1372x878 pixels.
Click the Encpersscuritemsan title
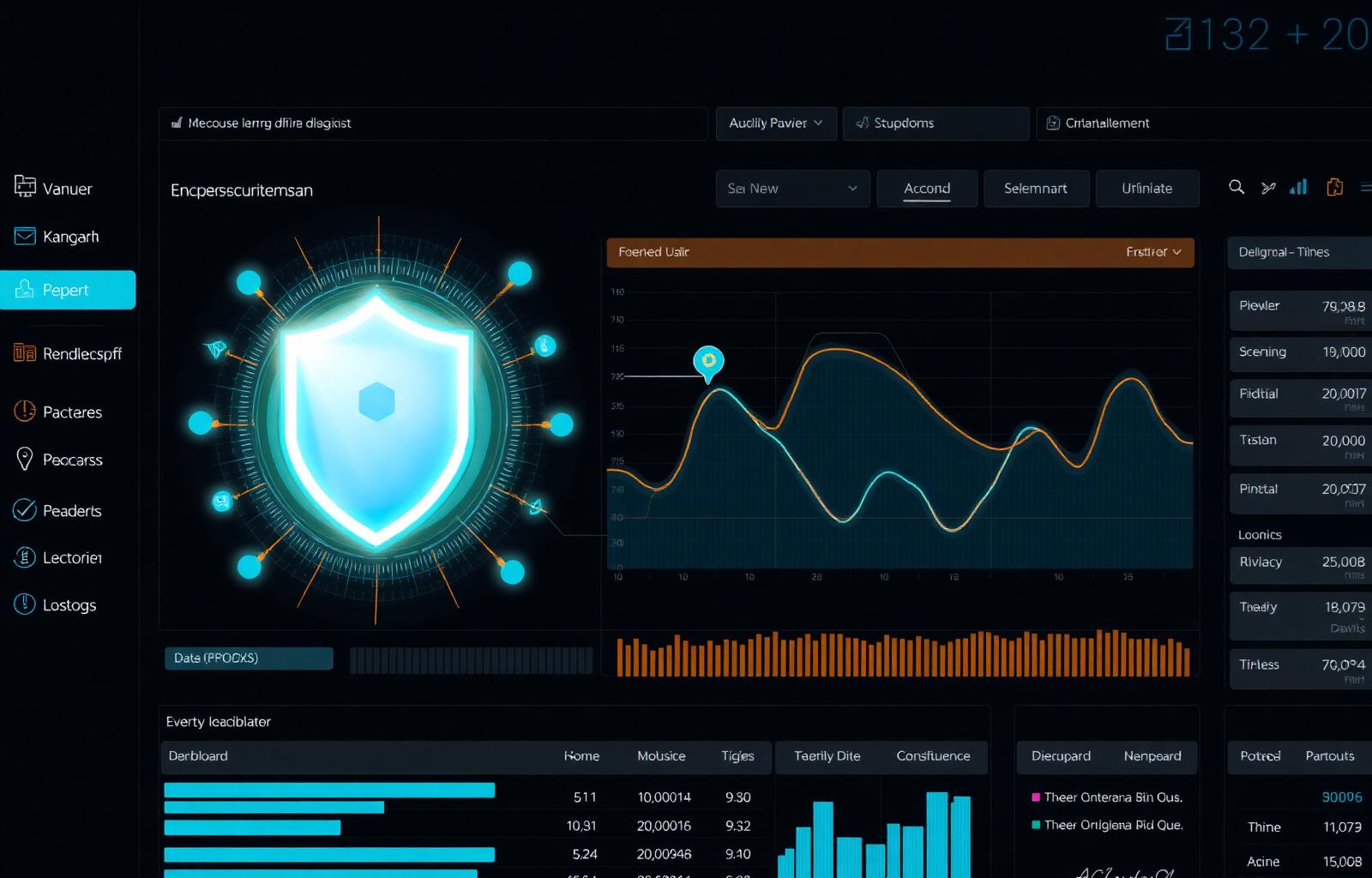click(x=241, y=190)
